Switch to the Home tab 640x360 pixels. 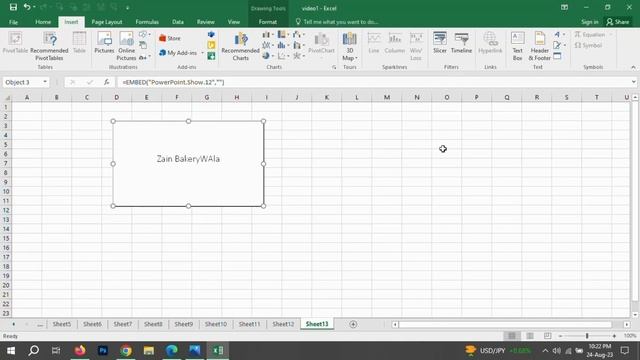(43, 22)
